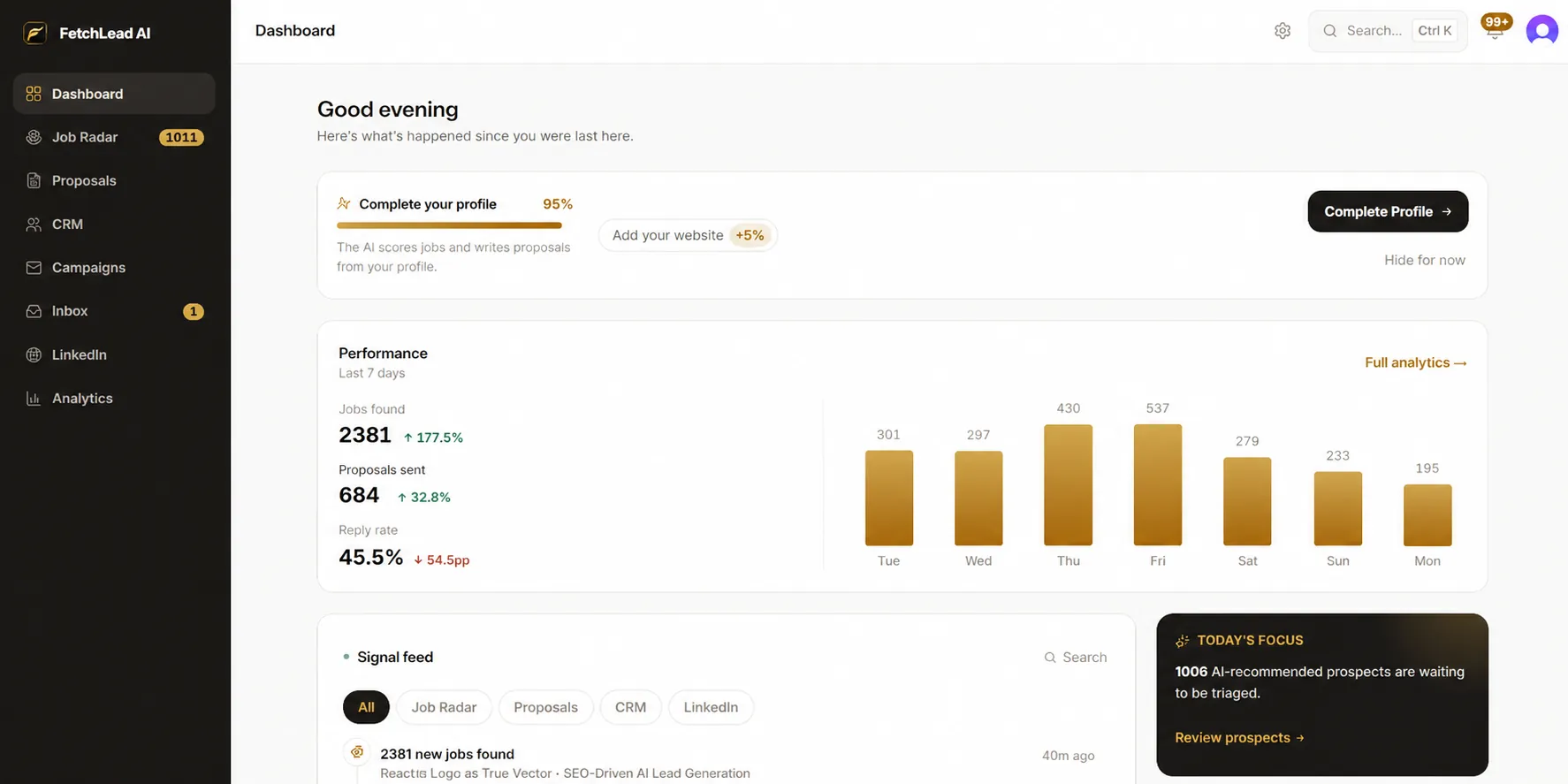This screenshot has width=1568, height=784.
Task: Click the Signal feed search magnifier icon
Action: point(1050,658)
